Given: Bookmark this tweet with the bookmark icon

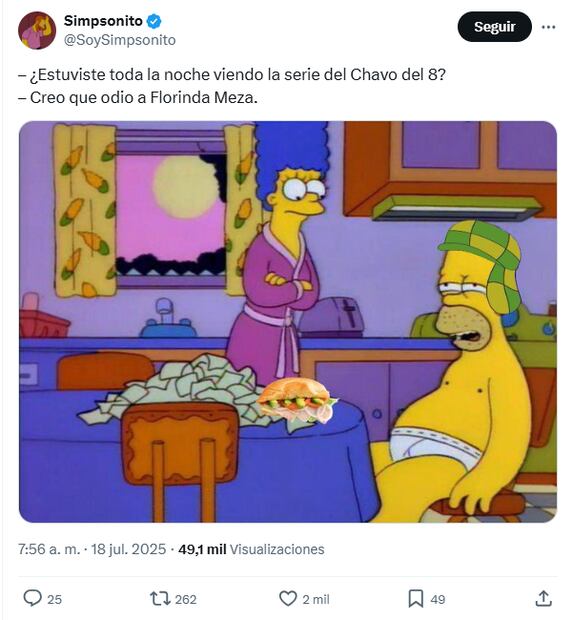Looking at the screenshot, I should pyautogui.click(x=416, y=599).
